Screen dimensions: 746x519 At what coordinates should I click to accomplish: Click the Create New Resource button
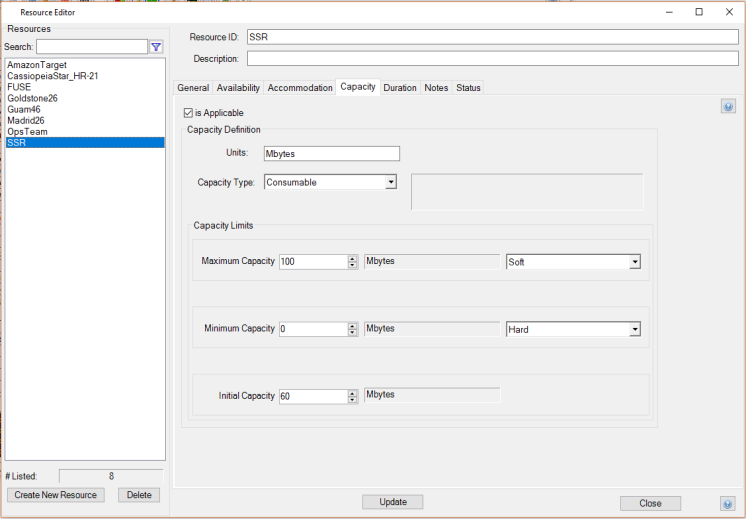click(56, 495)
